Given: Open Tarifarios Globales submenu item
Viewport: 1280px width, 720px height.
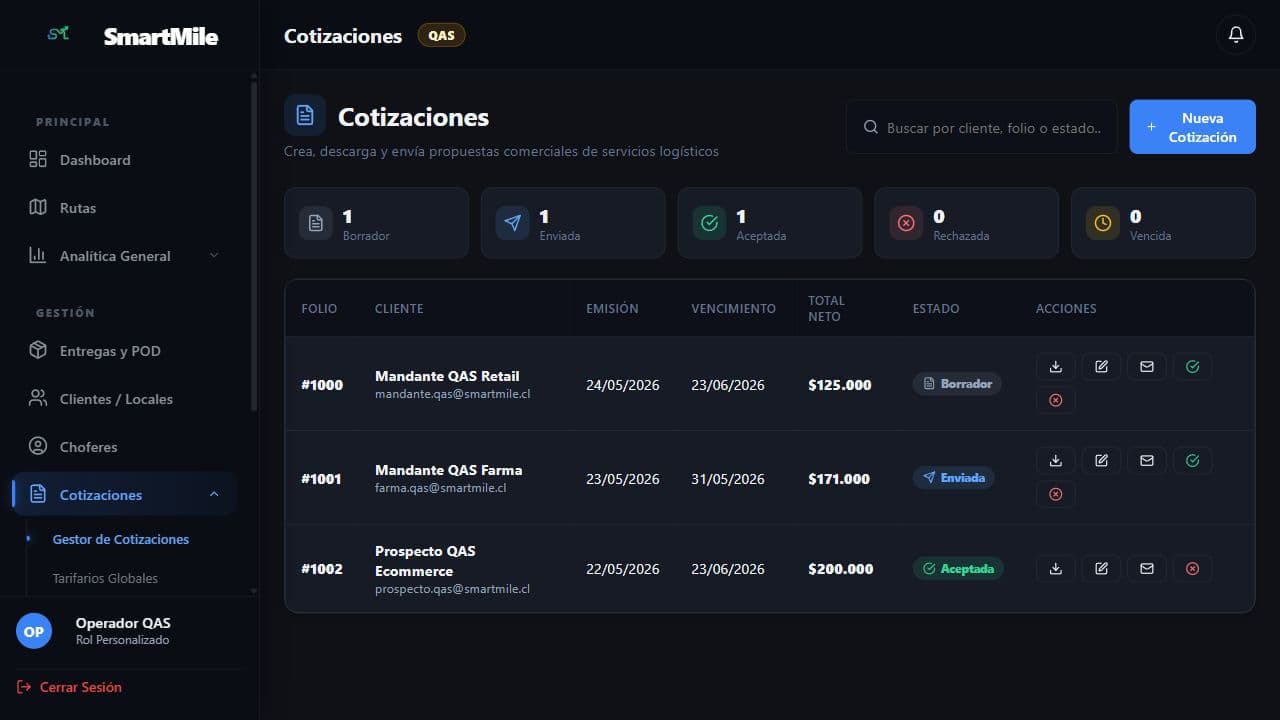Looking at the screenshot, I should pos(105,578).
